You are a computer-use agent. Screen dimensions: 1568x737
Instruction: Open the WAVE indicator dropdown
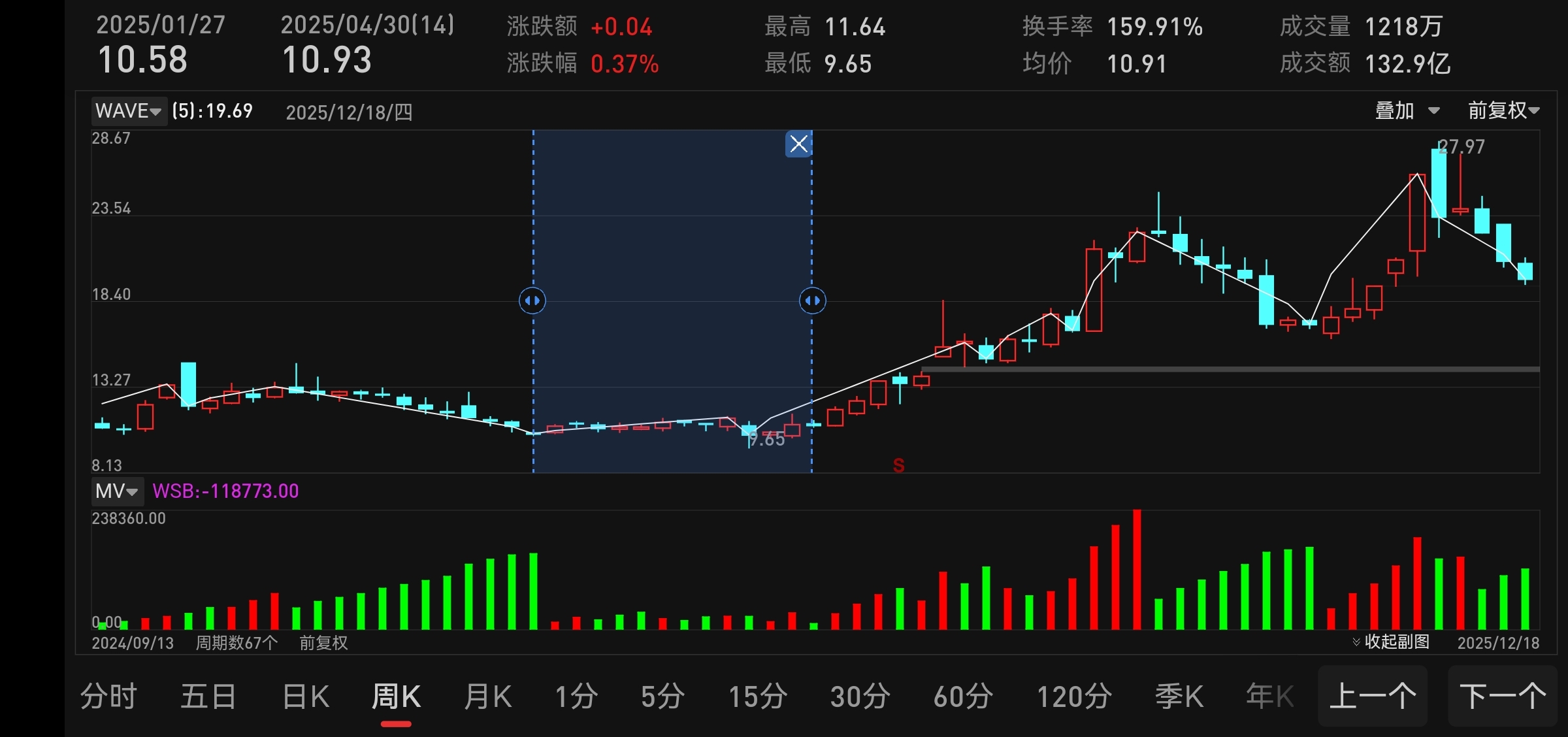point(129,111)
